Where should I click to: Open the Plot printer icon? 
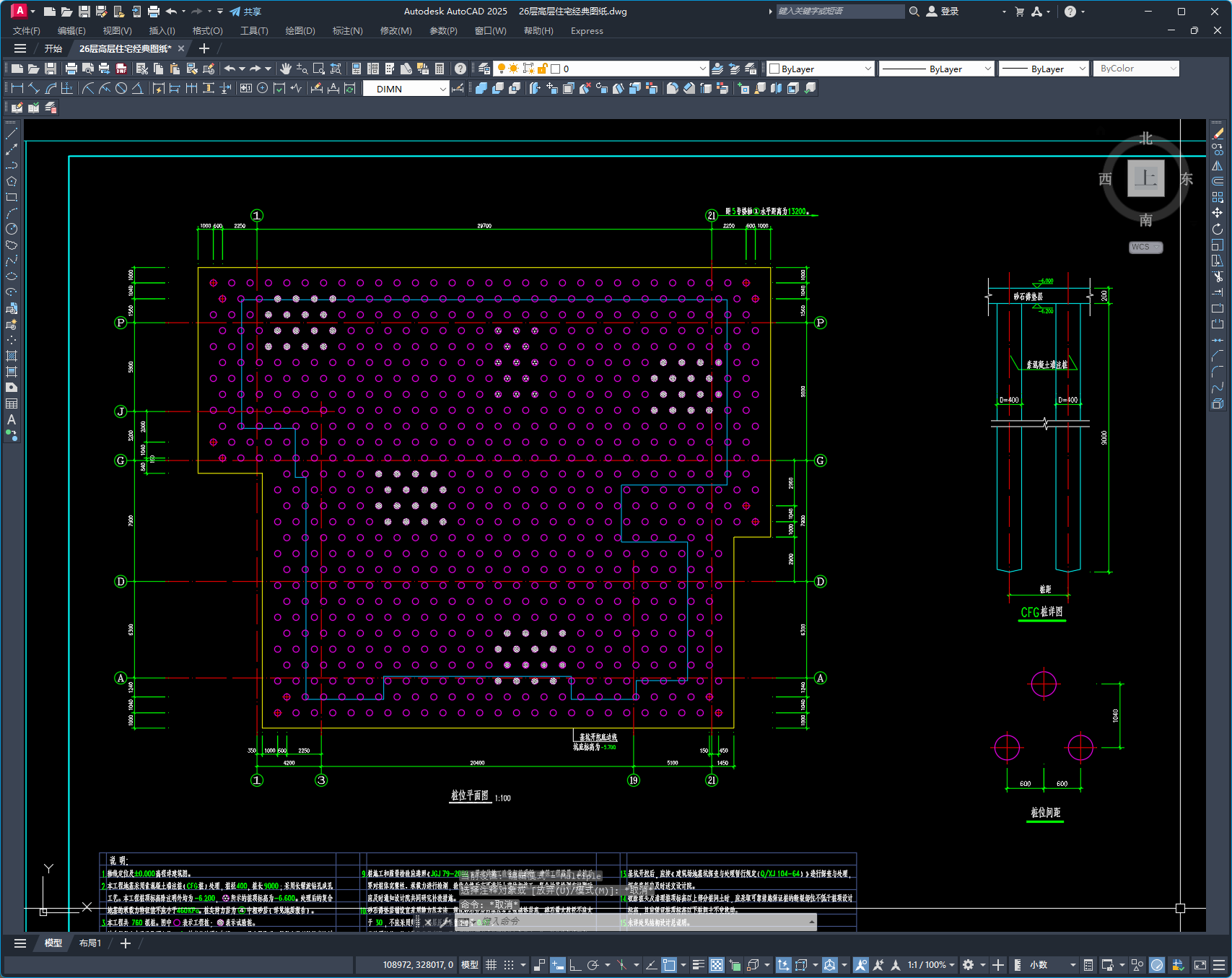click(x=71, y=69)
